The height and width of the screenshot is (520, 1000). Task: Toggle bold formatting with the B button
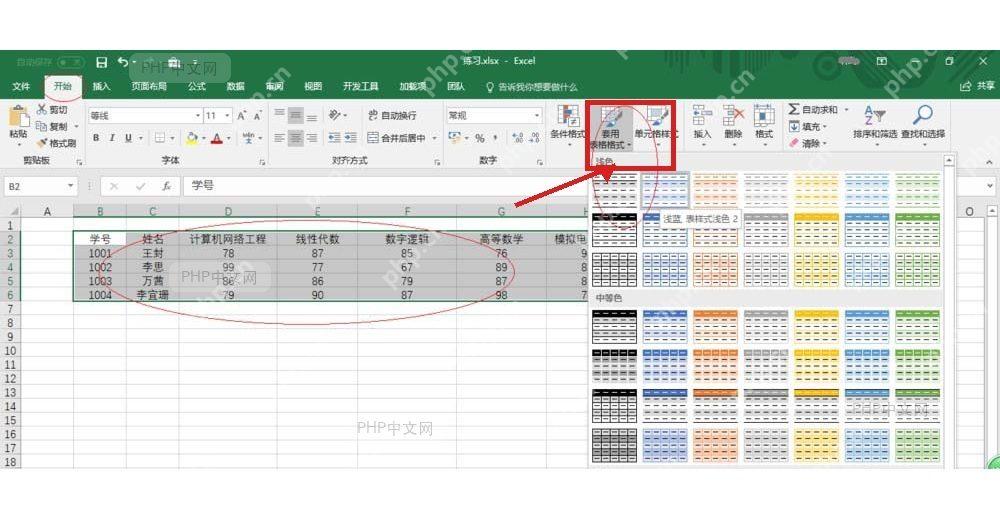click(96, 137)
